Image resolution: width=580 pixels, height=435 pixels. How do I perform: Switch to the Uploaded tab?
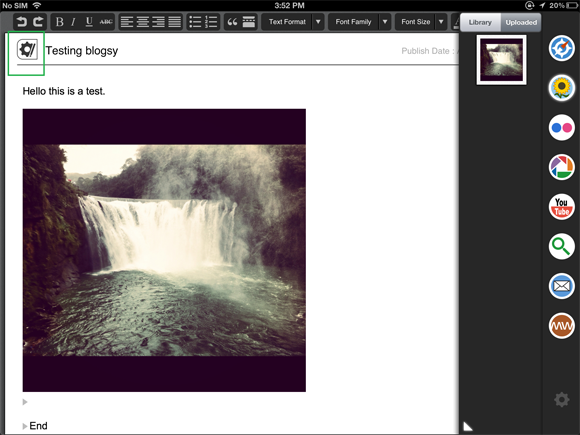[x=521, y=22]
